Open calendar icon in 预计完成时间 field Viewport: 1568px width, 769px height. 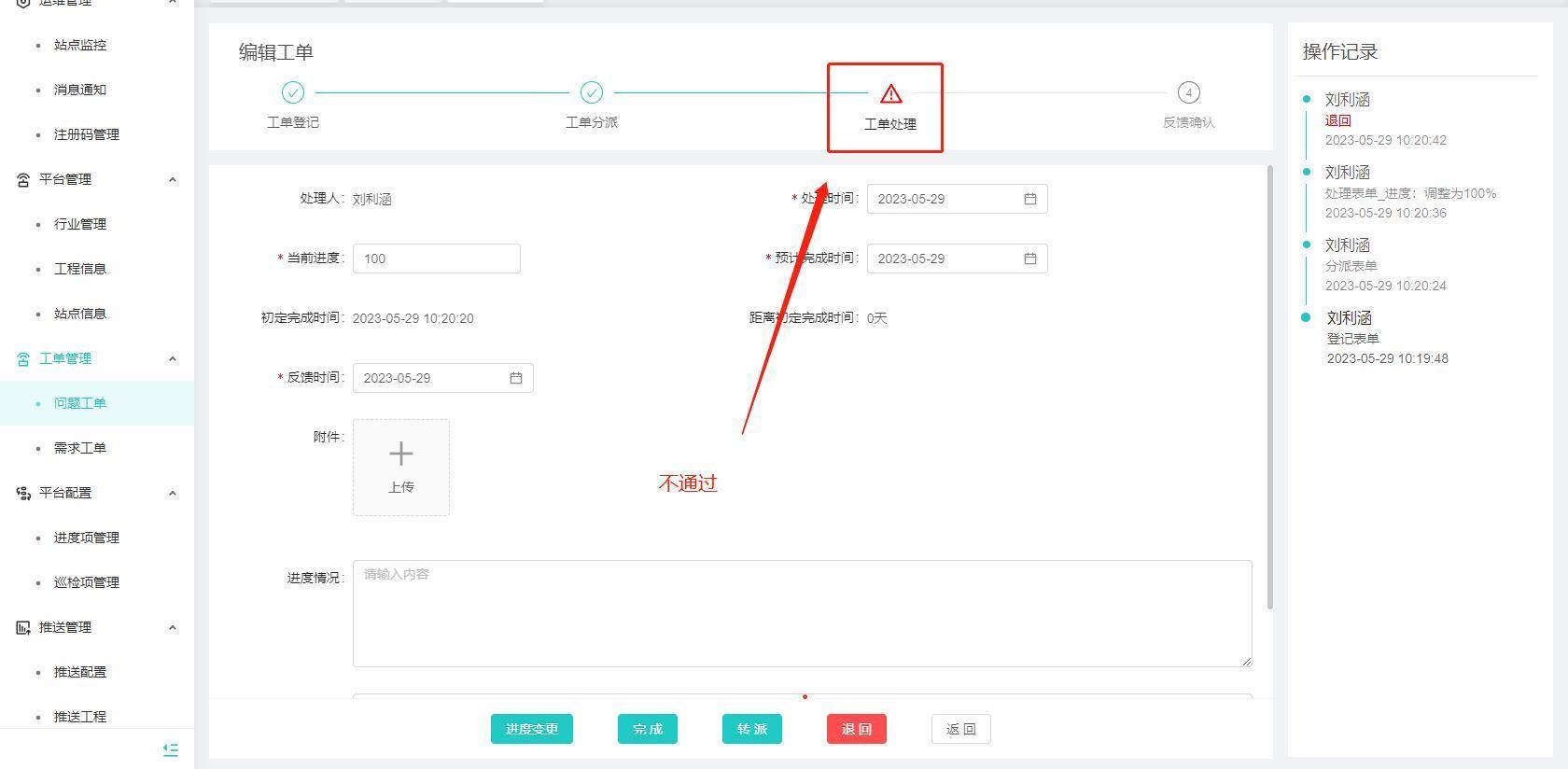pyautogui.click(x=1030, y=259)
